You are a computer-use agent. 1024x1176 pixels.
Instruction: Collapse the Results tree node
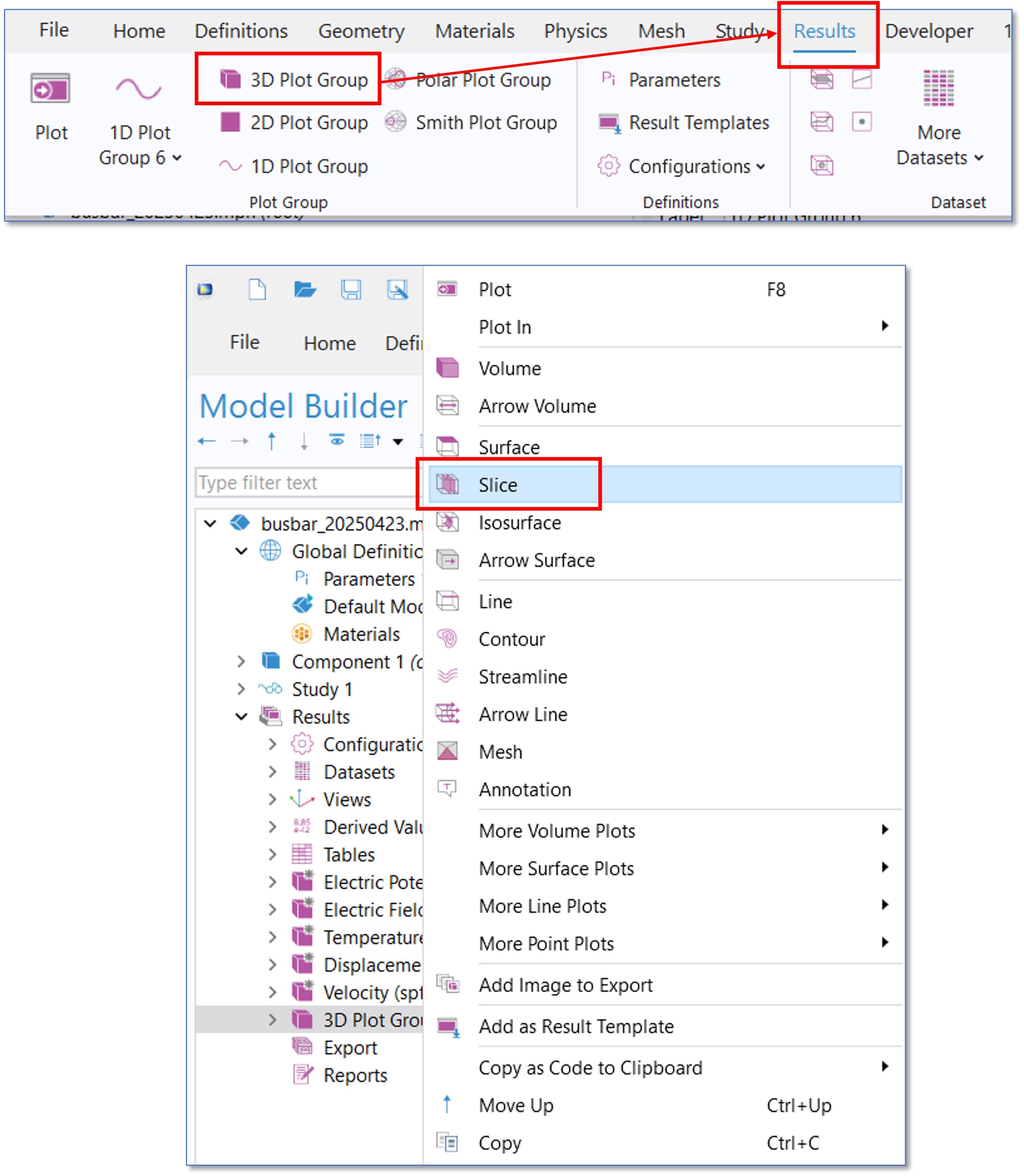[x=241, y=717]
